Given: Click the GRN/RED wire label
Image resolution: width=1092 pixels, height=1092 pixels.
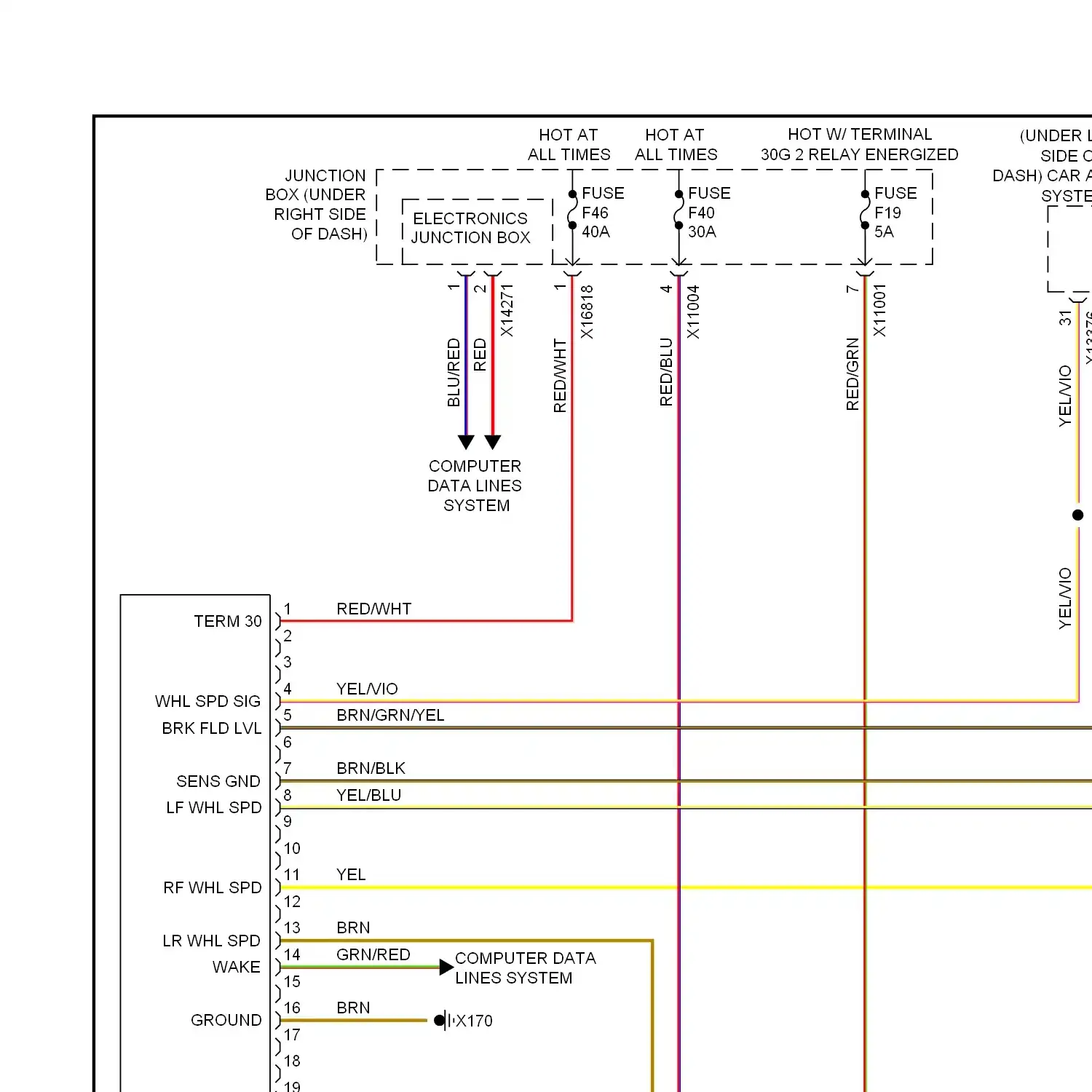Looking at the screenshot, I should [x=373, y=954].
